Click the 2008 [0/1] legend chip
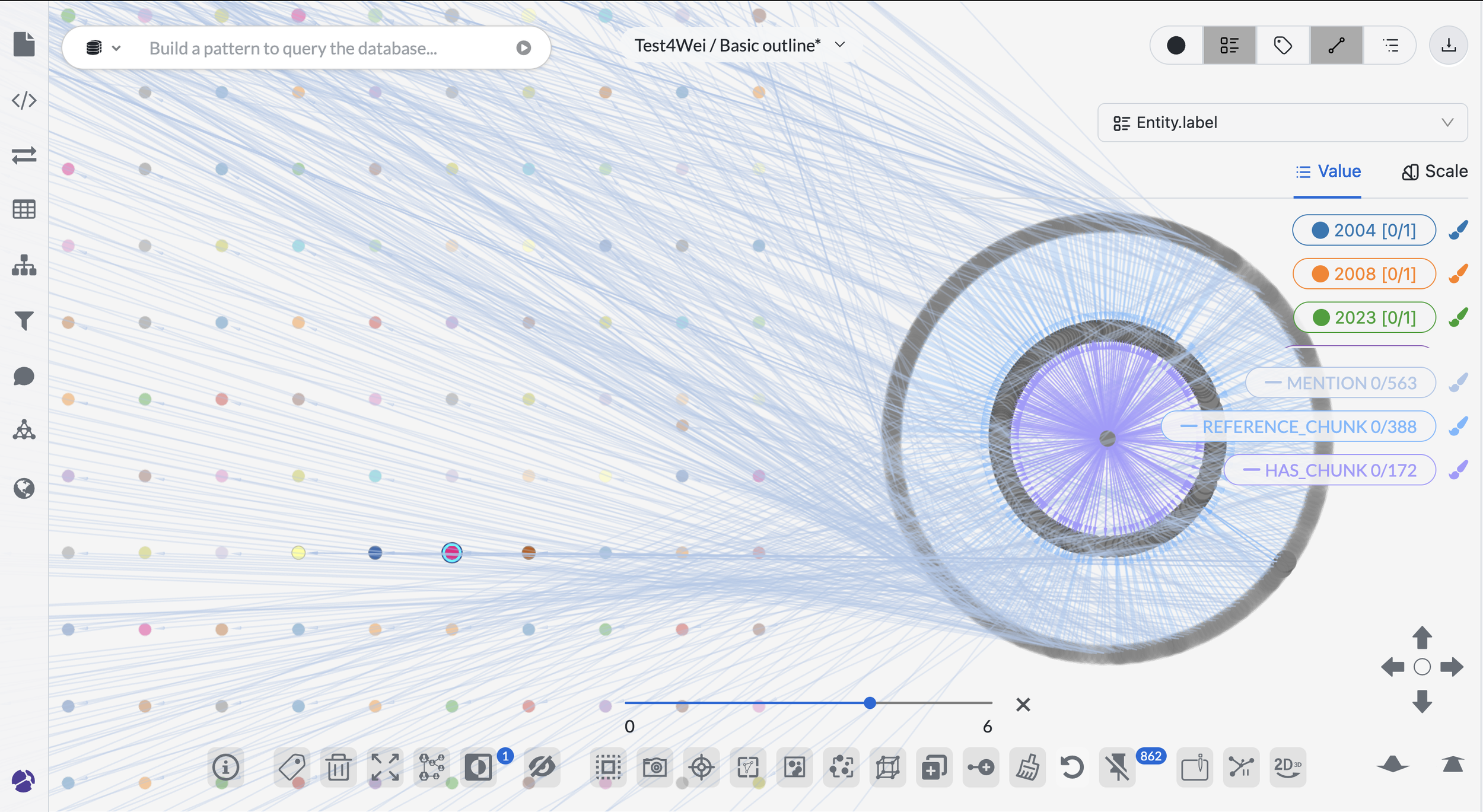This screenshot has height=812, width=1483. click(1364, 274)
